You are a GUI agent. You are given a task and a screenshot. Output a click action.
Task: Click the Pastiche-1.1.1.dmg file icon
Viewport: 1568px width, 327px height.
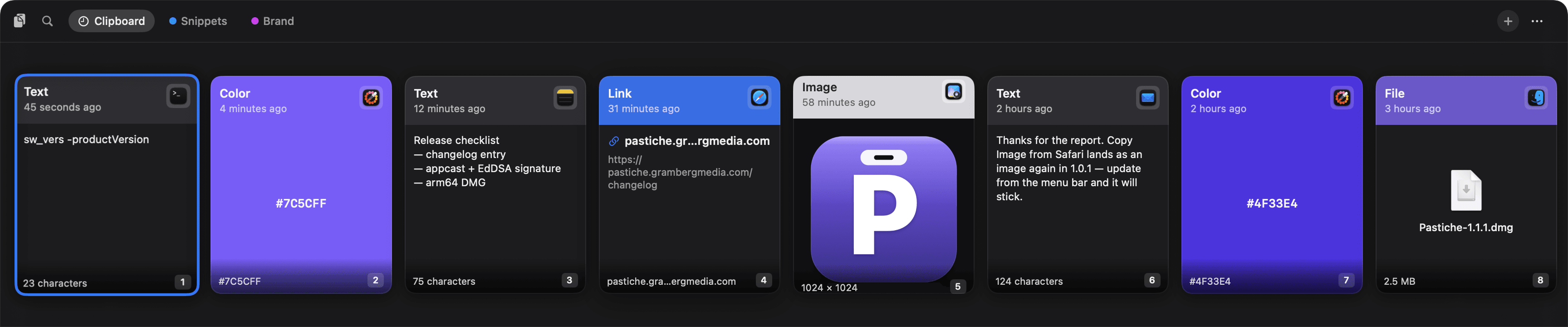[1466, 190]
